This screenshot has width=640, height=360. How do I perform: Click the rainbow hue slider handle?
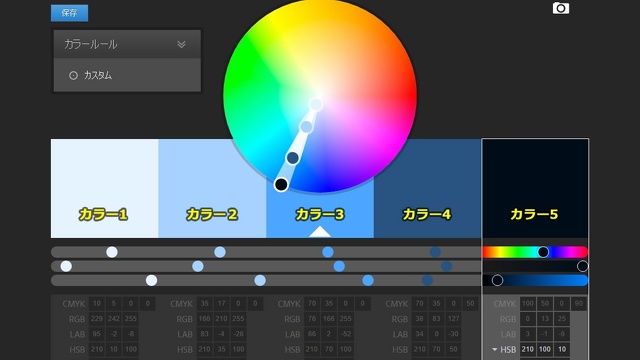pos(543,252)
